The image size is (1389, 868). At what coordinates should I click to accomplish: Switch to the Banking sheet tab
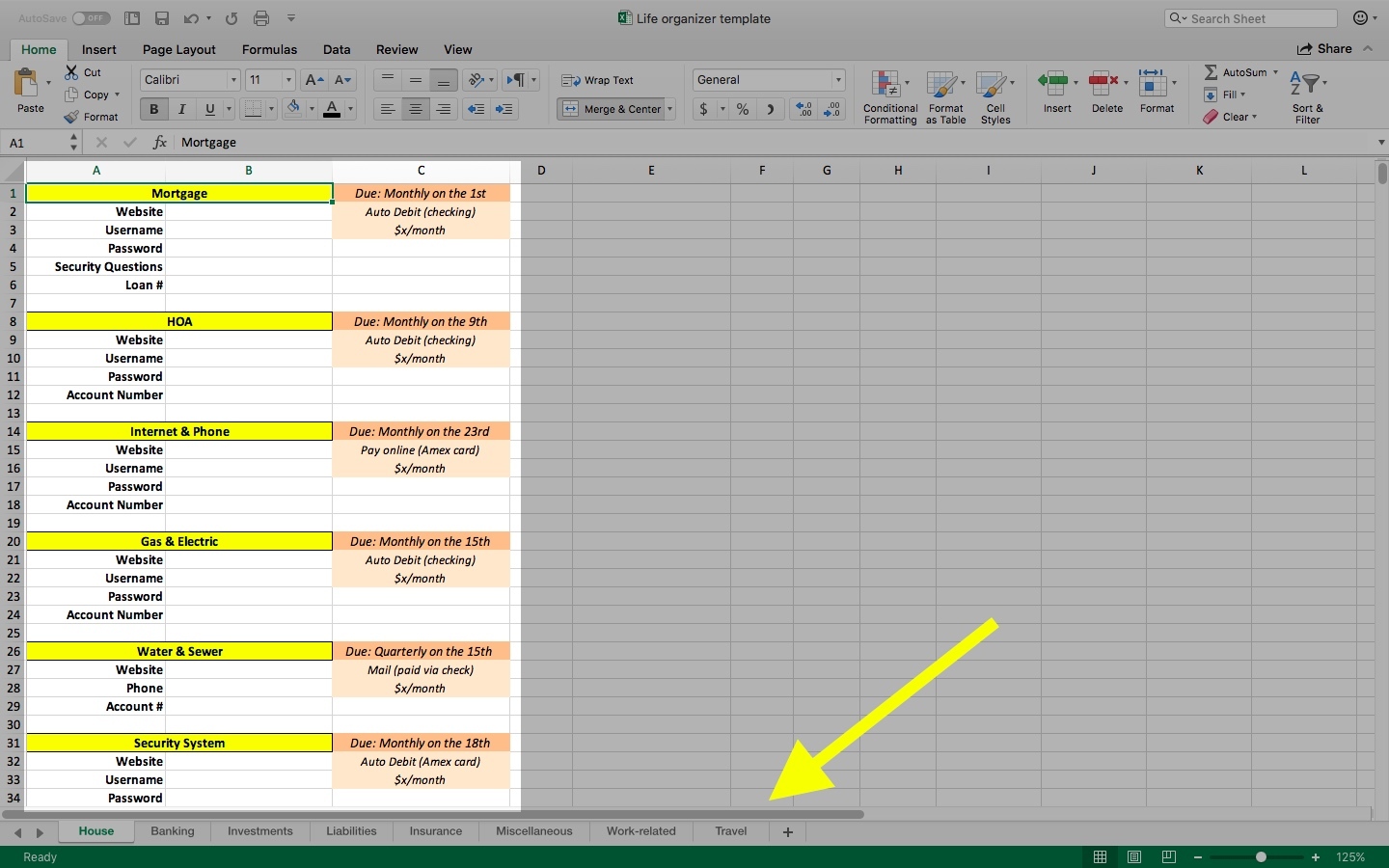[173, 831]
